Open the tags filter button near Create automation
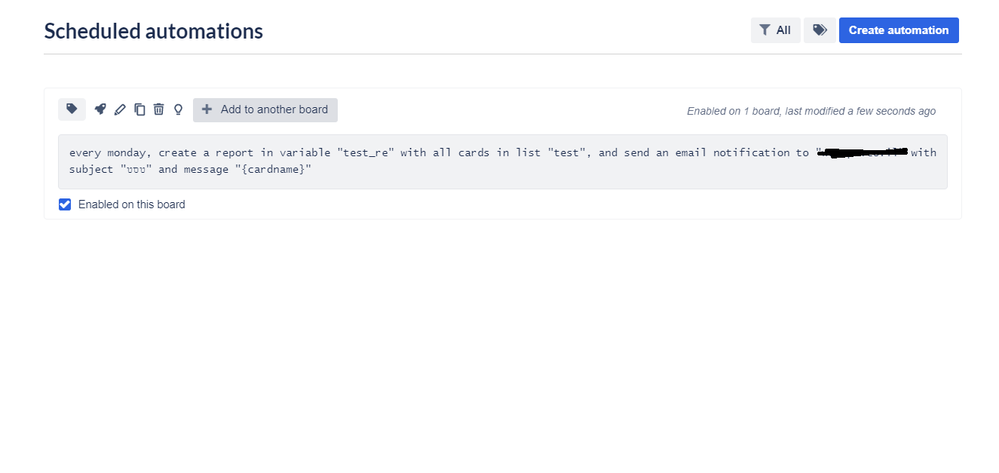The height and width of the screenshot is (473, 999). coord(819,30)
